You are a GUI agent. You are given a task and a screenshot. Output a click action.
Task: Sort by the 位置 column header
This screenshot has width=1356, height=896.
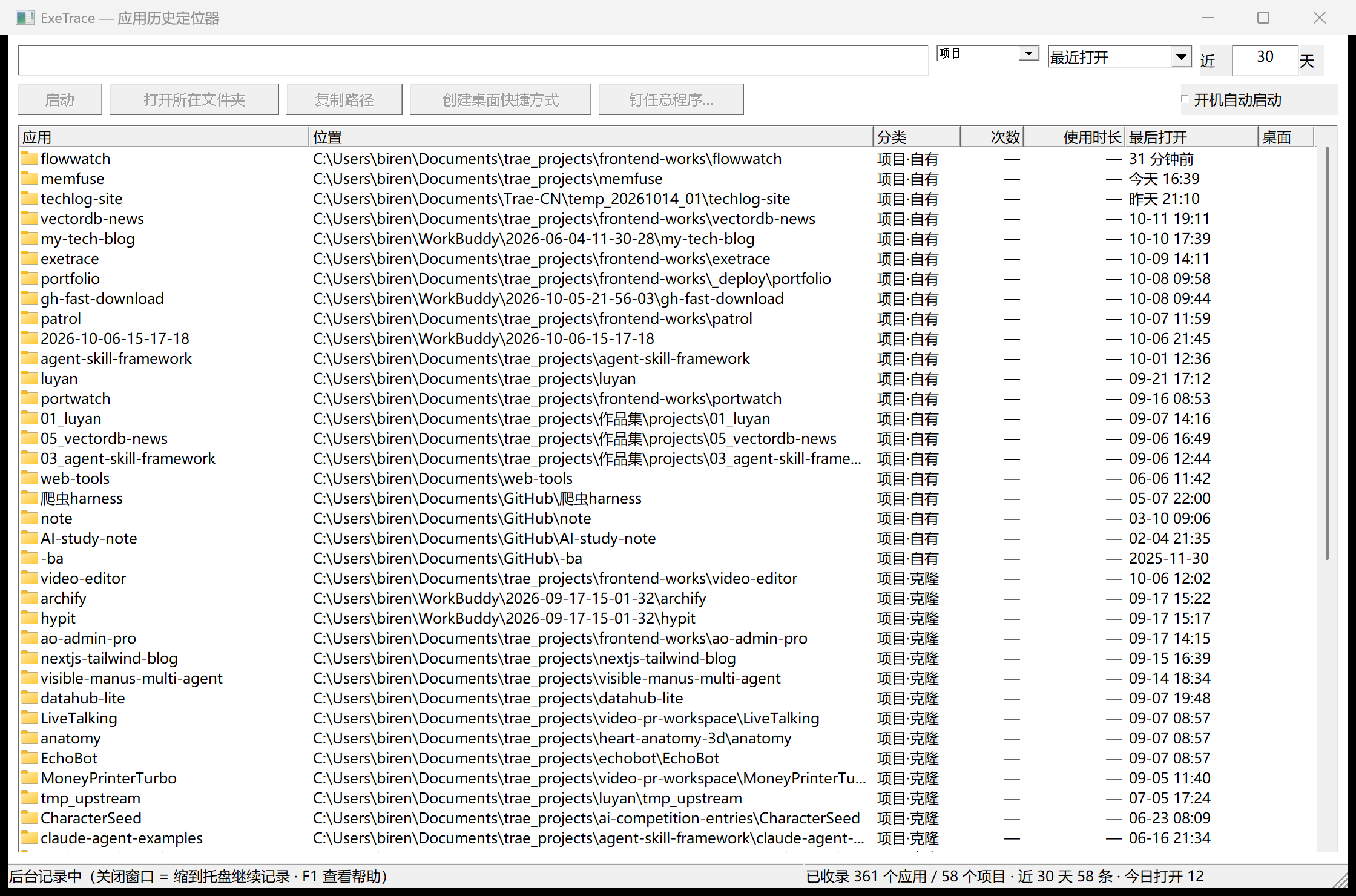click(591, 137)
